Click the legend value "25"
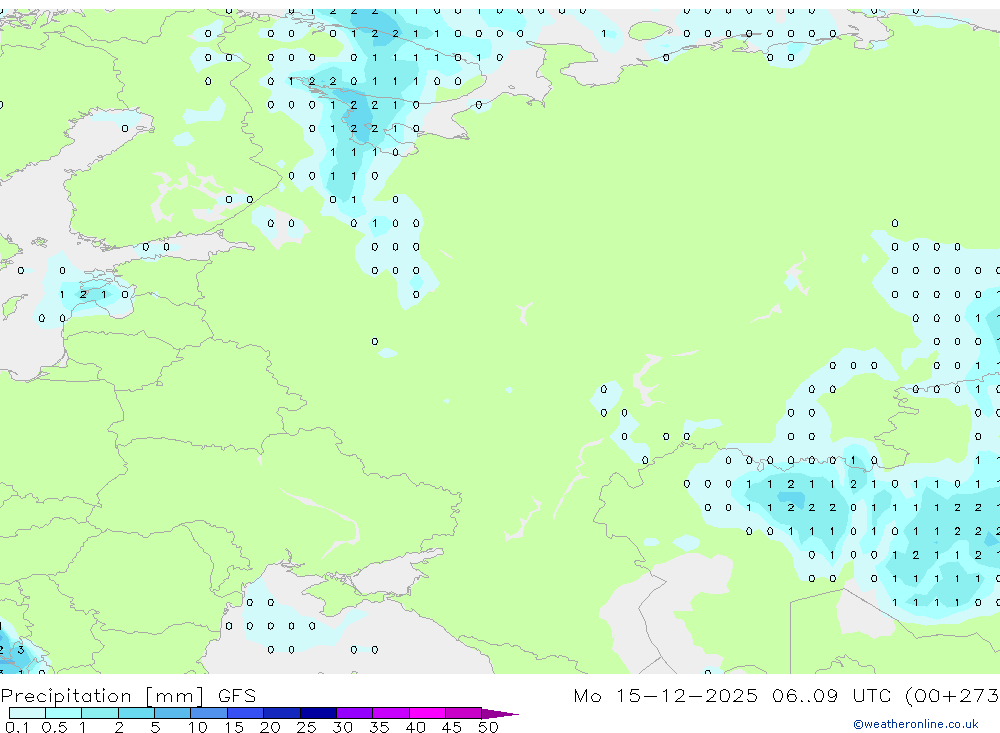 [307, 727]
